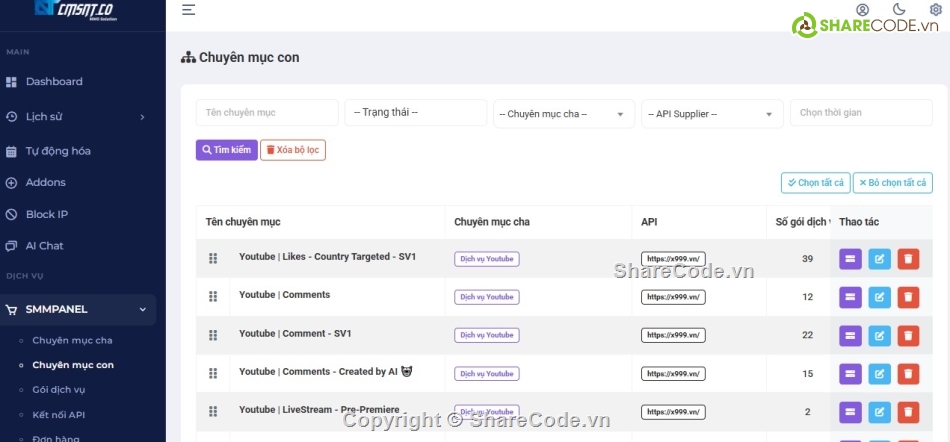
Task: Collapse the SMMPANEL menu chevron
Action: (143, 310)
